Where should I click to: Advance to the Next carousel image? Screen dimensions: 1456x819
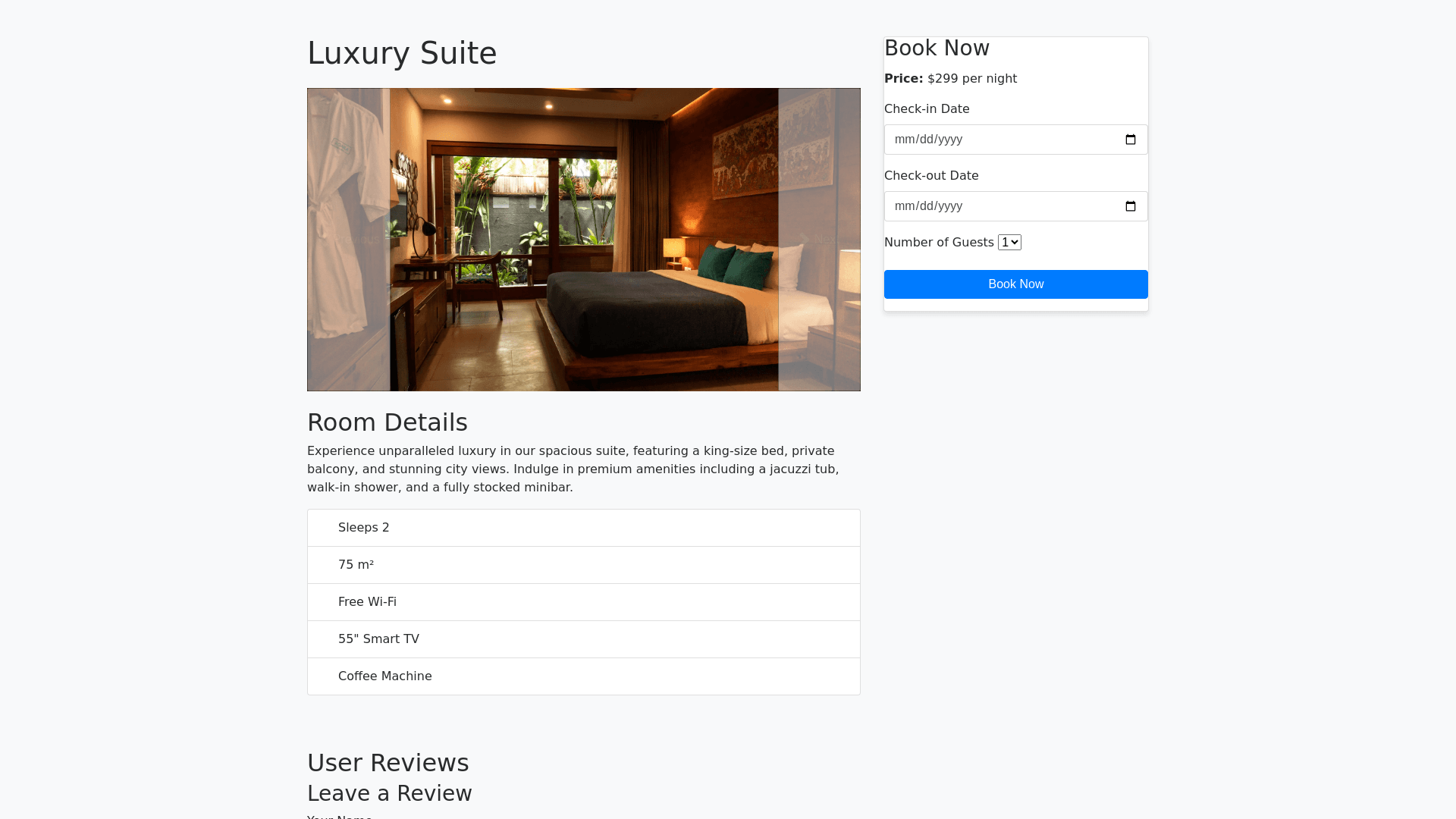coord(819,240)
